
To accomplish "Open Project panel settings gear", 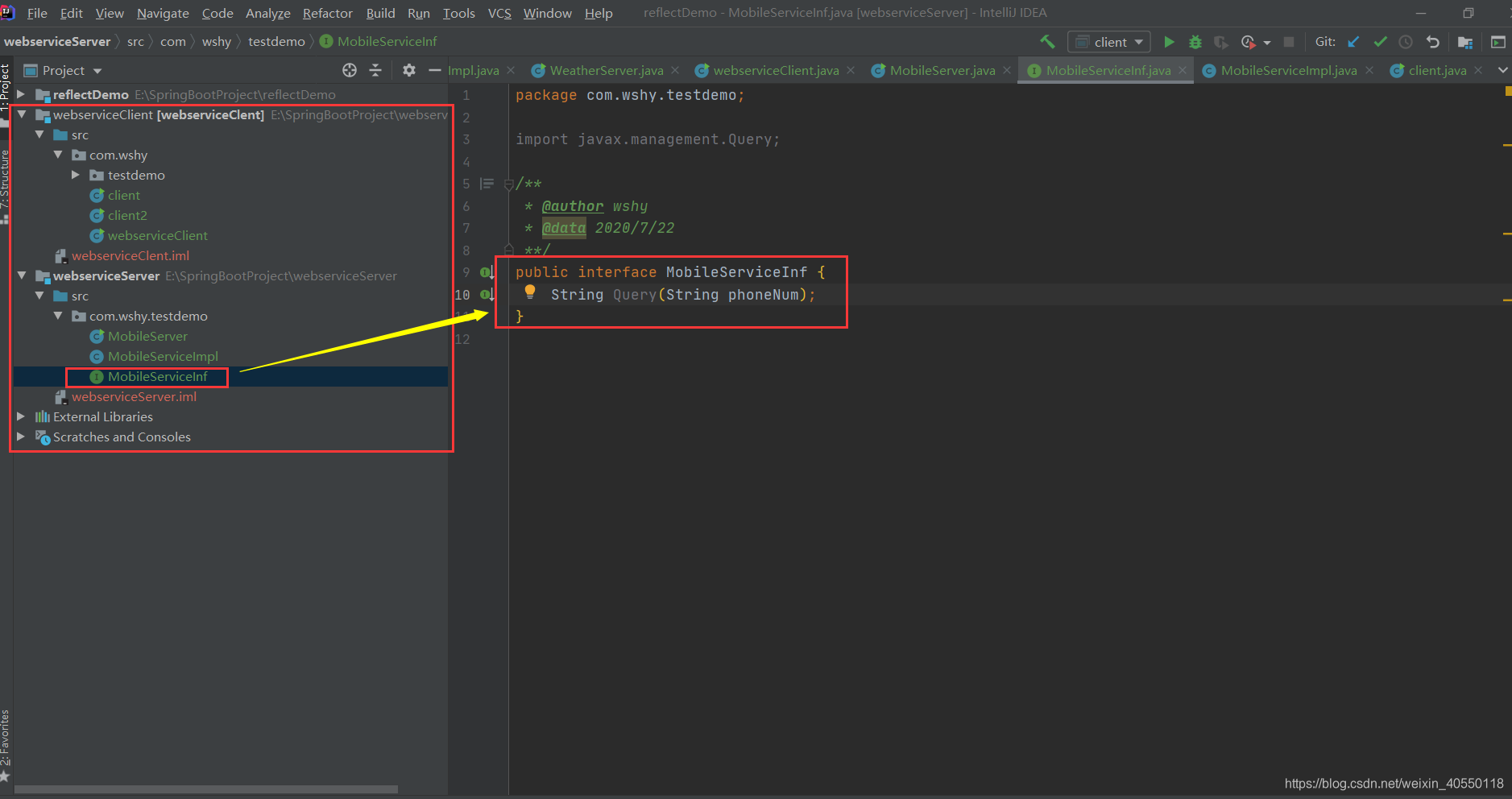I will tap(409, 70).
